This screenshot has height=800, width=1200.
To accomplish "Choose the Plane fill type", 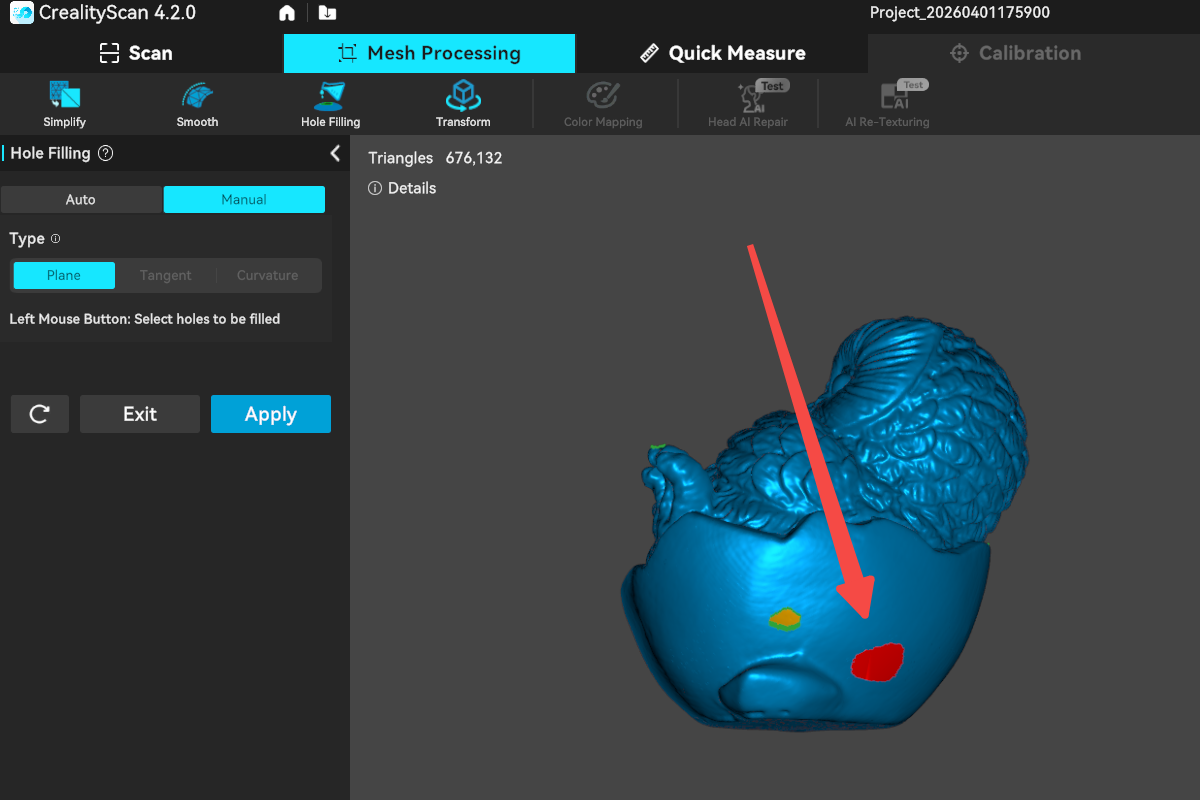I will (64, 275).
